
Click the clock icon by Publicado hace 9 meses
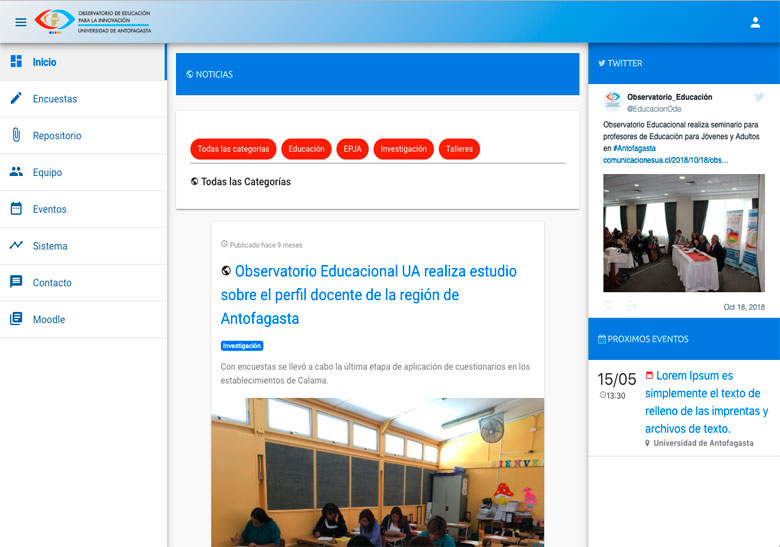[x=224, y=244]
